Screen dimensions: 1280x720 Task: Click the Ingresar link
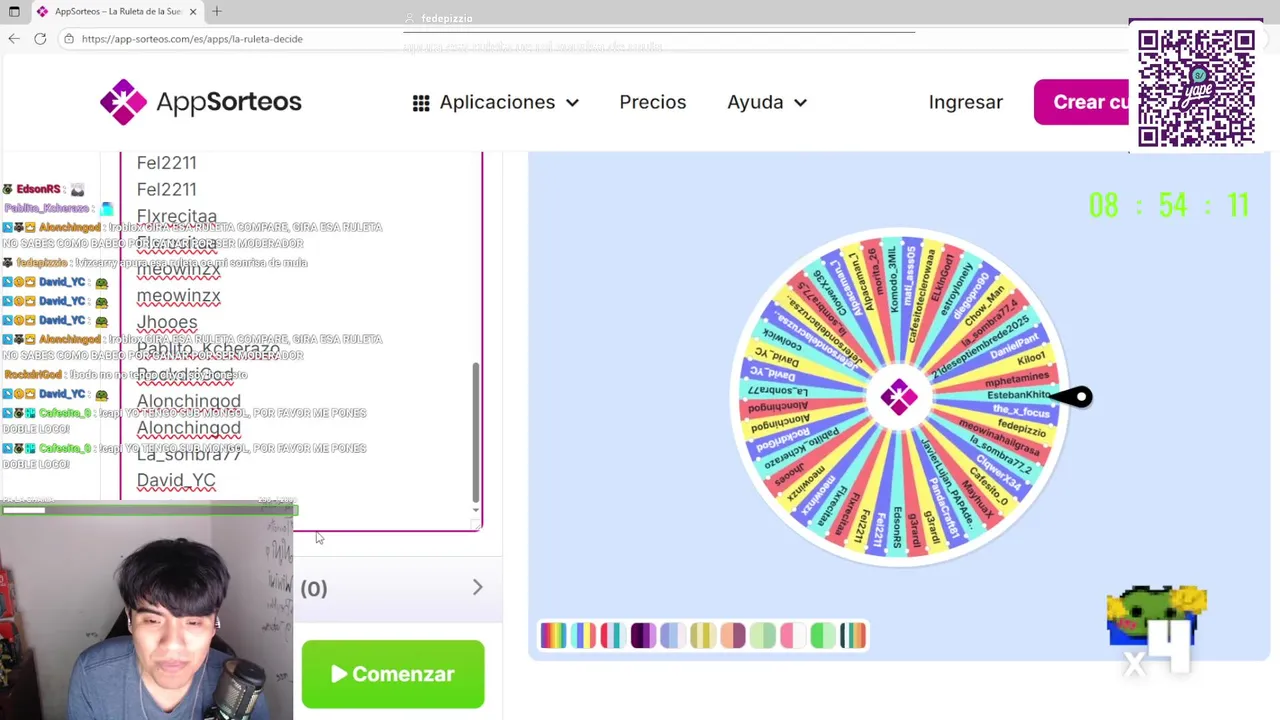tap(965, 102)
